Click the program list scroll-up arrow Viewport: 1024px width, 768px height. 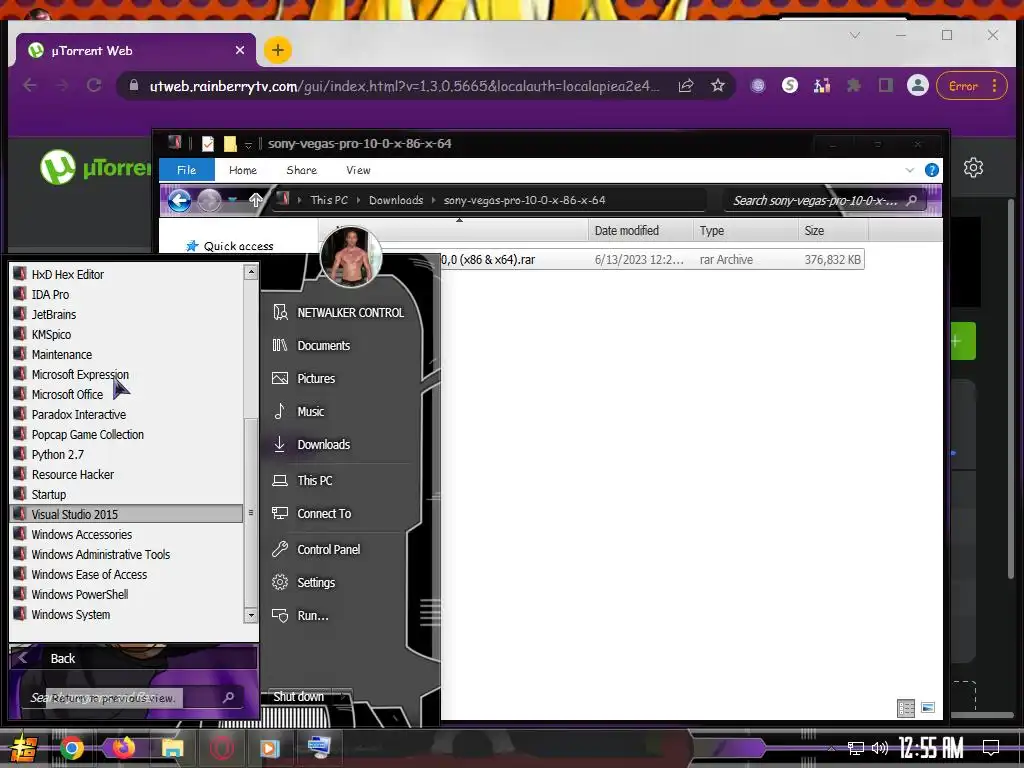pos(251,272)
